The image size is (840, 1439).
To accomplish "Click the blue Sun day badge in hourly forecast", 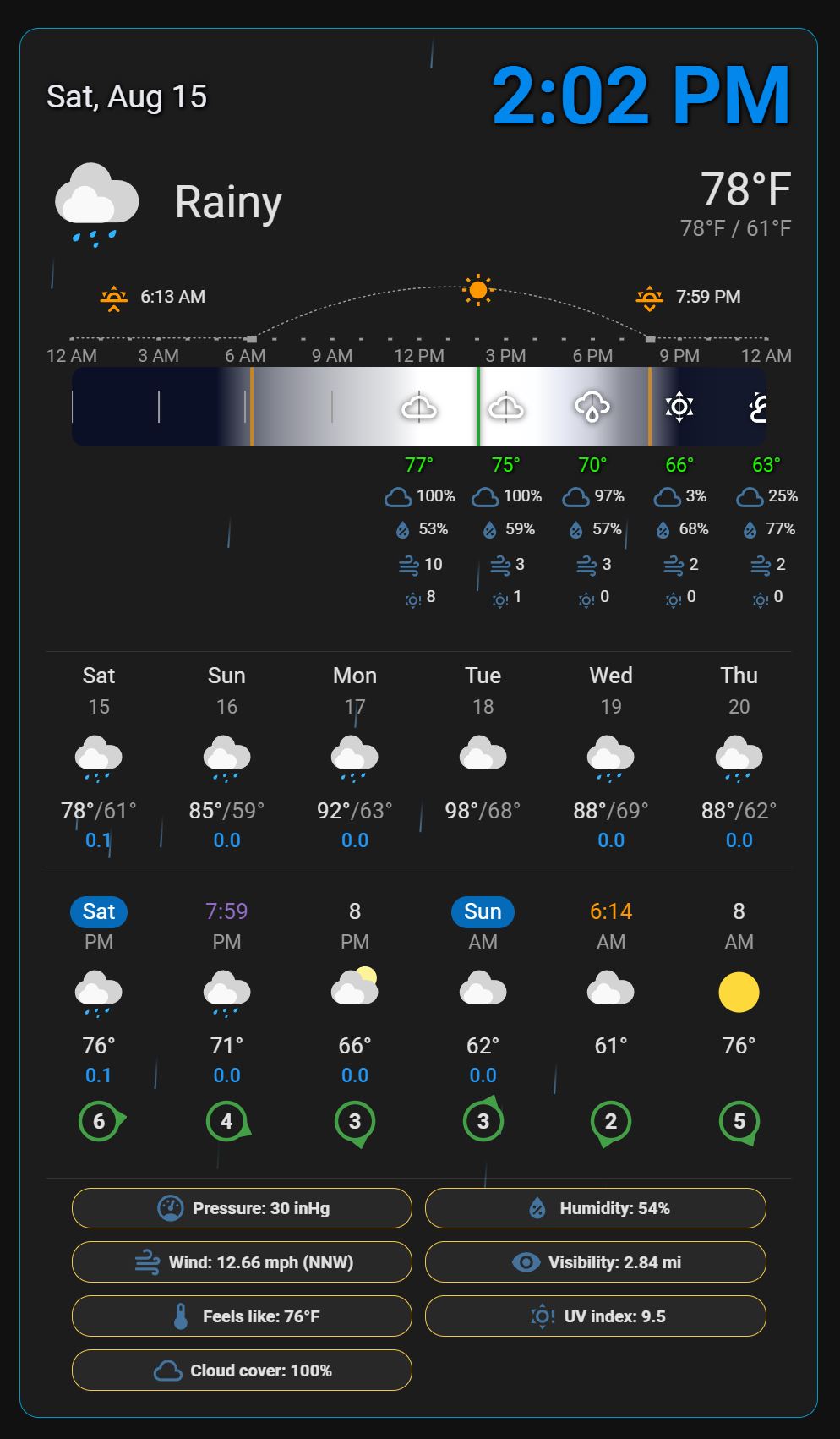I will tap(483, 911).
